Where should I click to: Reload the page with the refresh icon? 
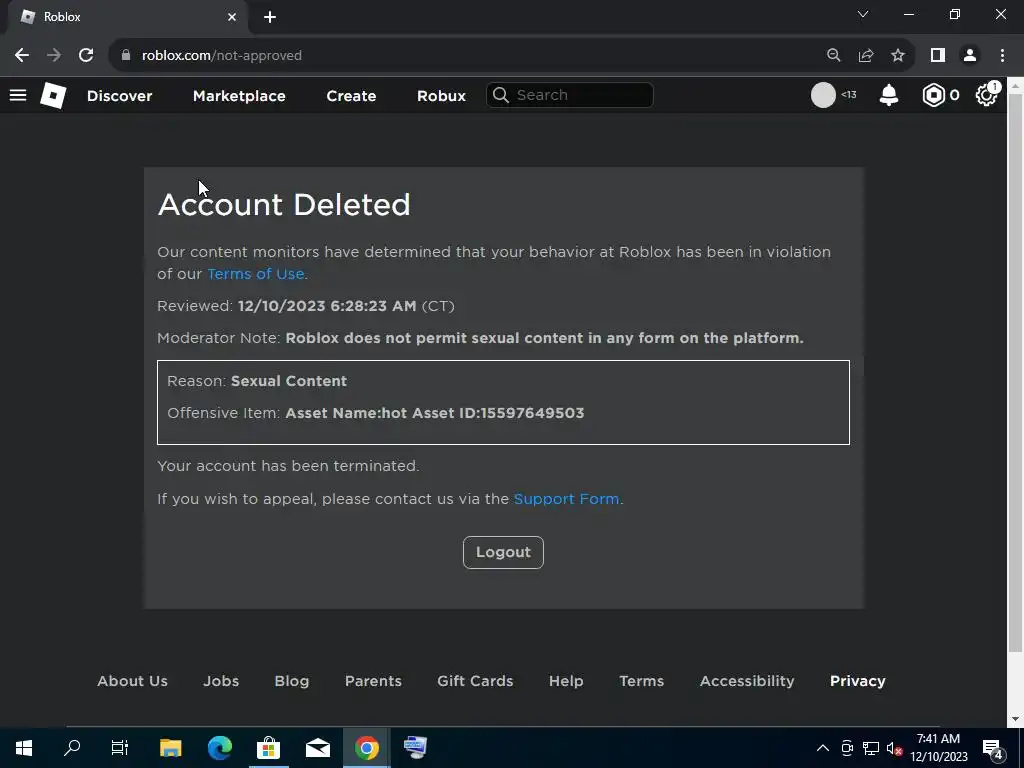[86, 56]
